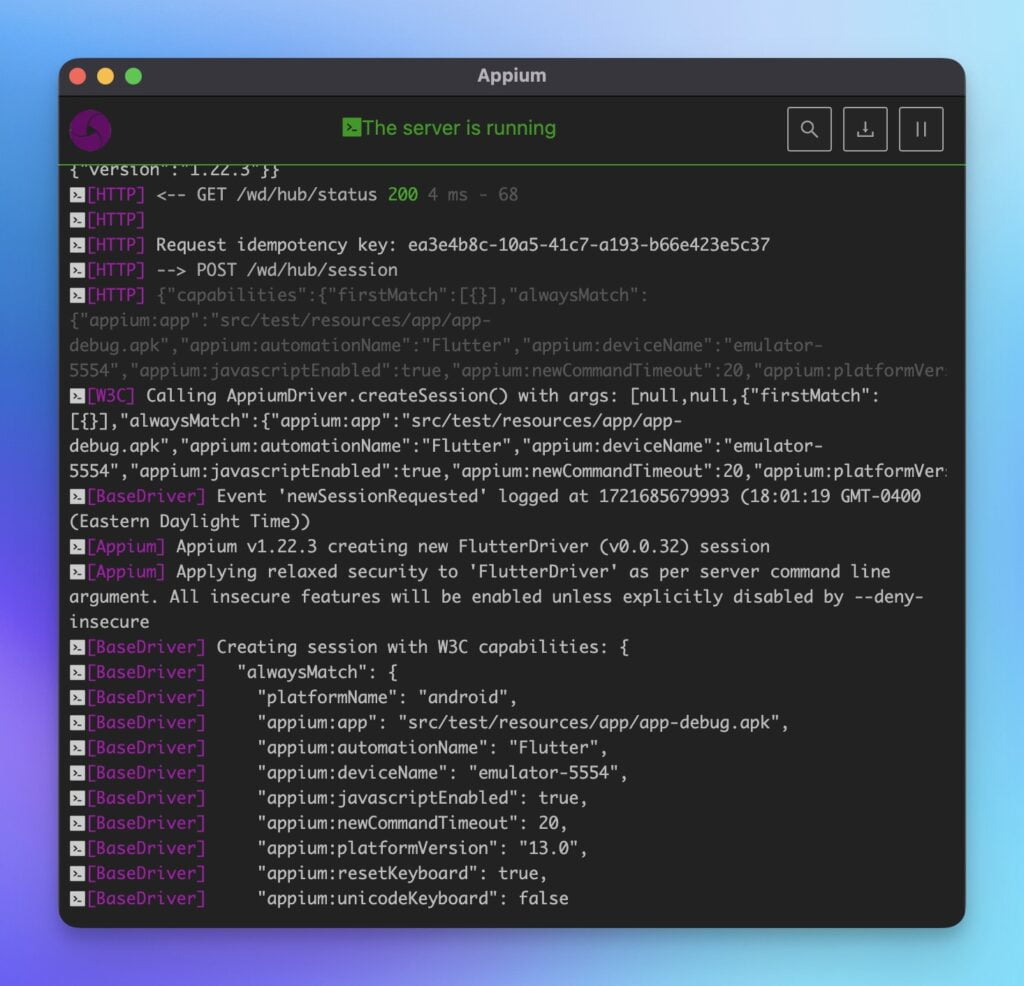Screen dimensions: 1024x986
Task: Click 'GET /wd/hub/status' log text
Action: click(x=287, y=195)
